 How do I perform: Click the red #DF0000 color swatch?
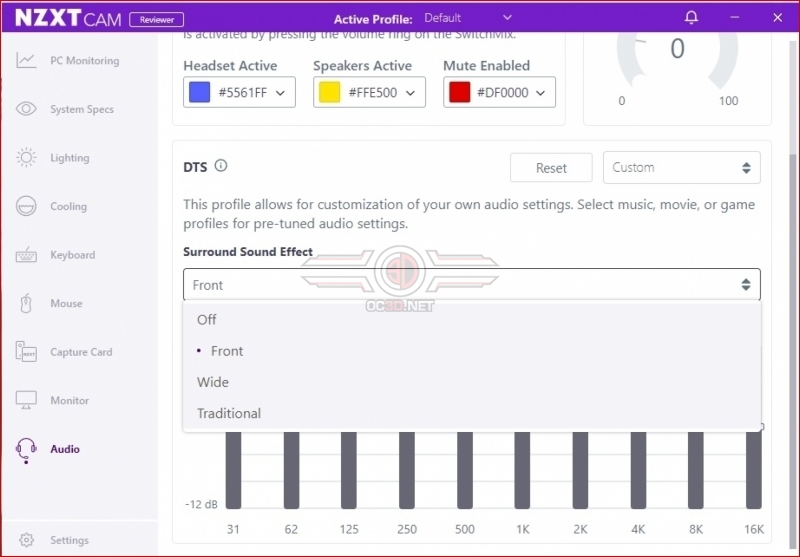click(460, 92)
